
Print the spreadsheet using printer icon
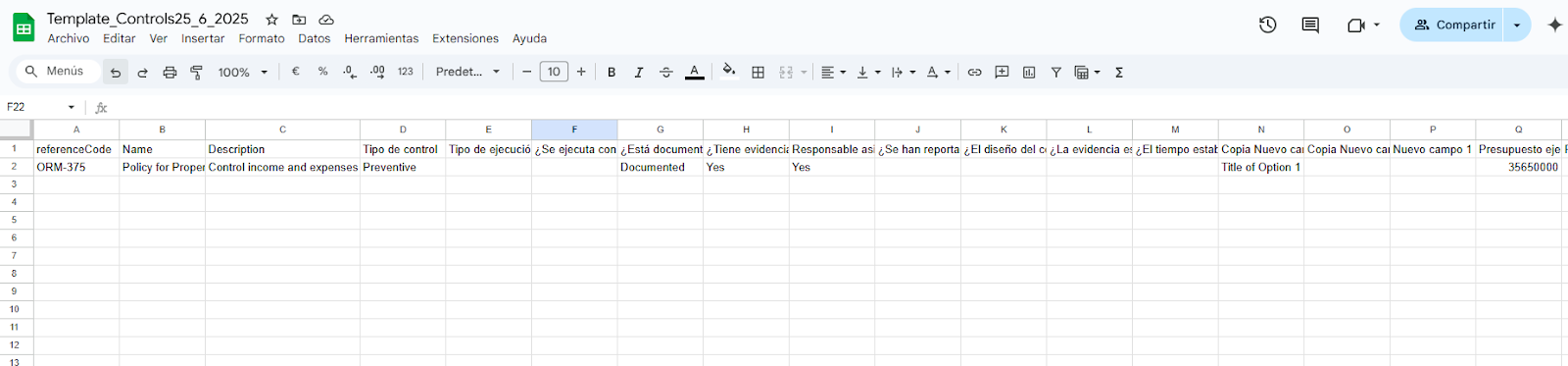tap(170, 72)
